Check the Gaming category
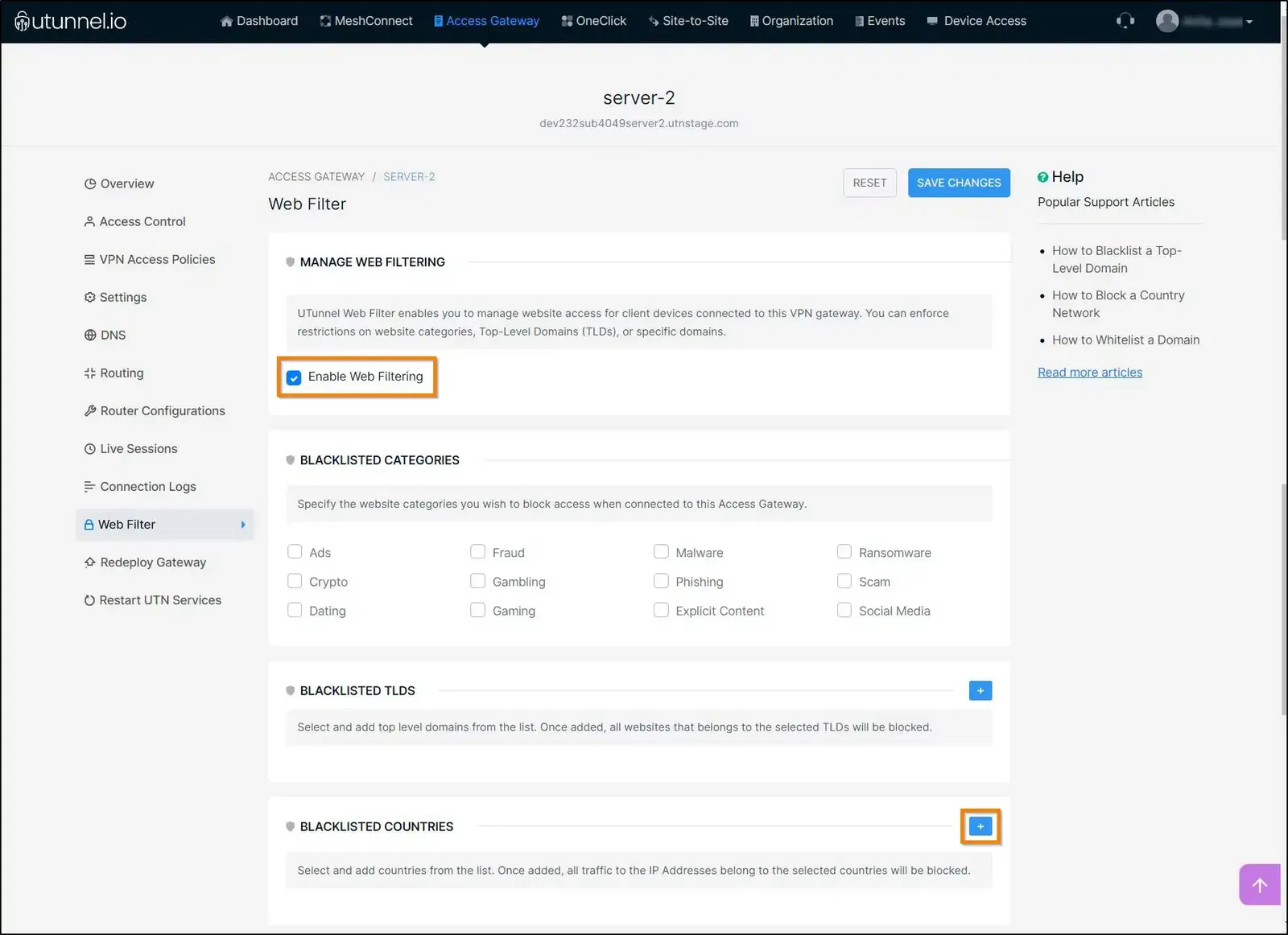The image size is (1288, 935). pyautogui.click(x=477, y=610)
